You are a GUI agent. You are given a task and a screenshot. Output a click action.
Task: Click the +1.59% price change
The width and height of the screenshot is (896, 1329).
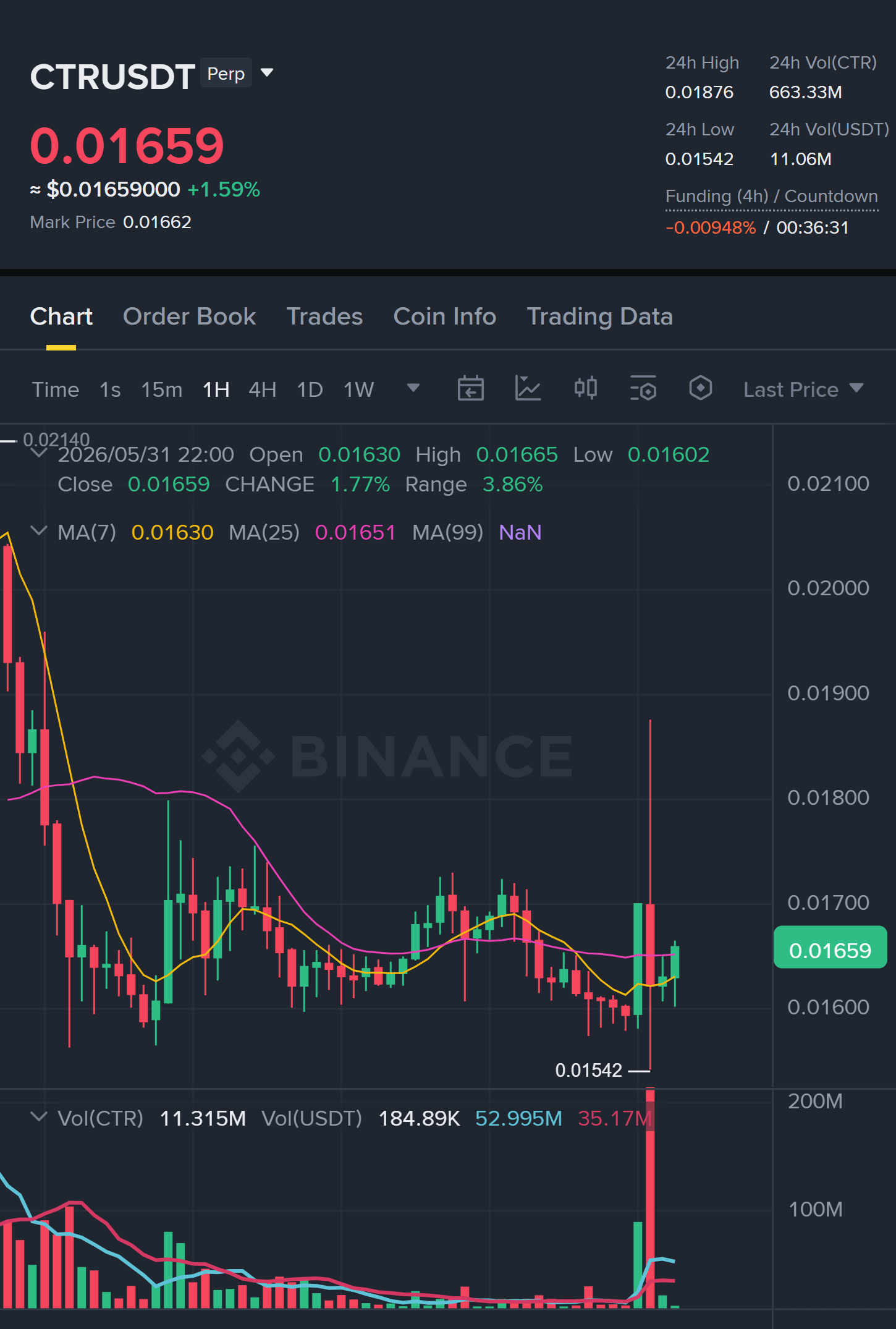pyautogui.click(x=224, y=189)
